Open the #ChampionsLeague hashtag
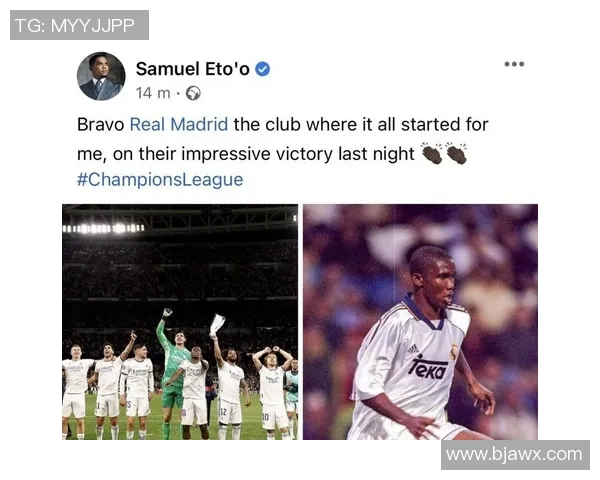Viewport: 600px width, 480px height. tap(160, 179)
